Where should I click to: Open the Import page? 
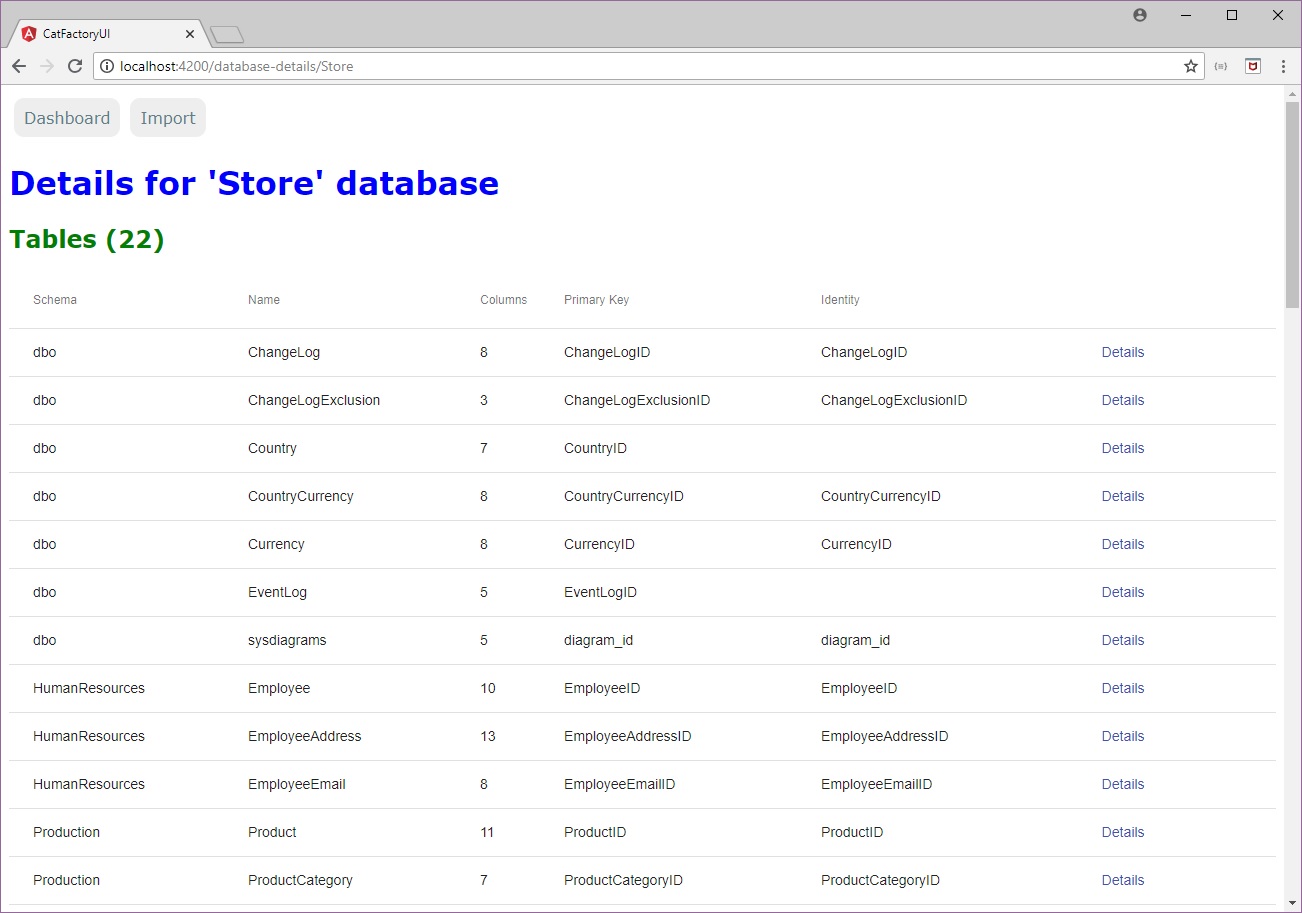point(168,118)
